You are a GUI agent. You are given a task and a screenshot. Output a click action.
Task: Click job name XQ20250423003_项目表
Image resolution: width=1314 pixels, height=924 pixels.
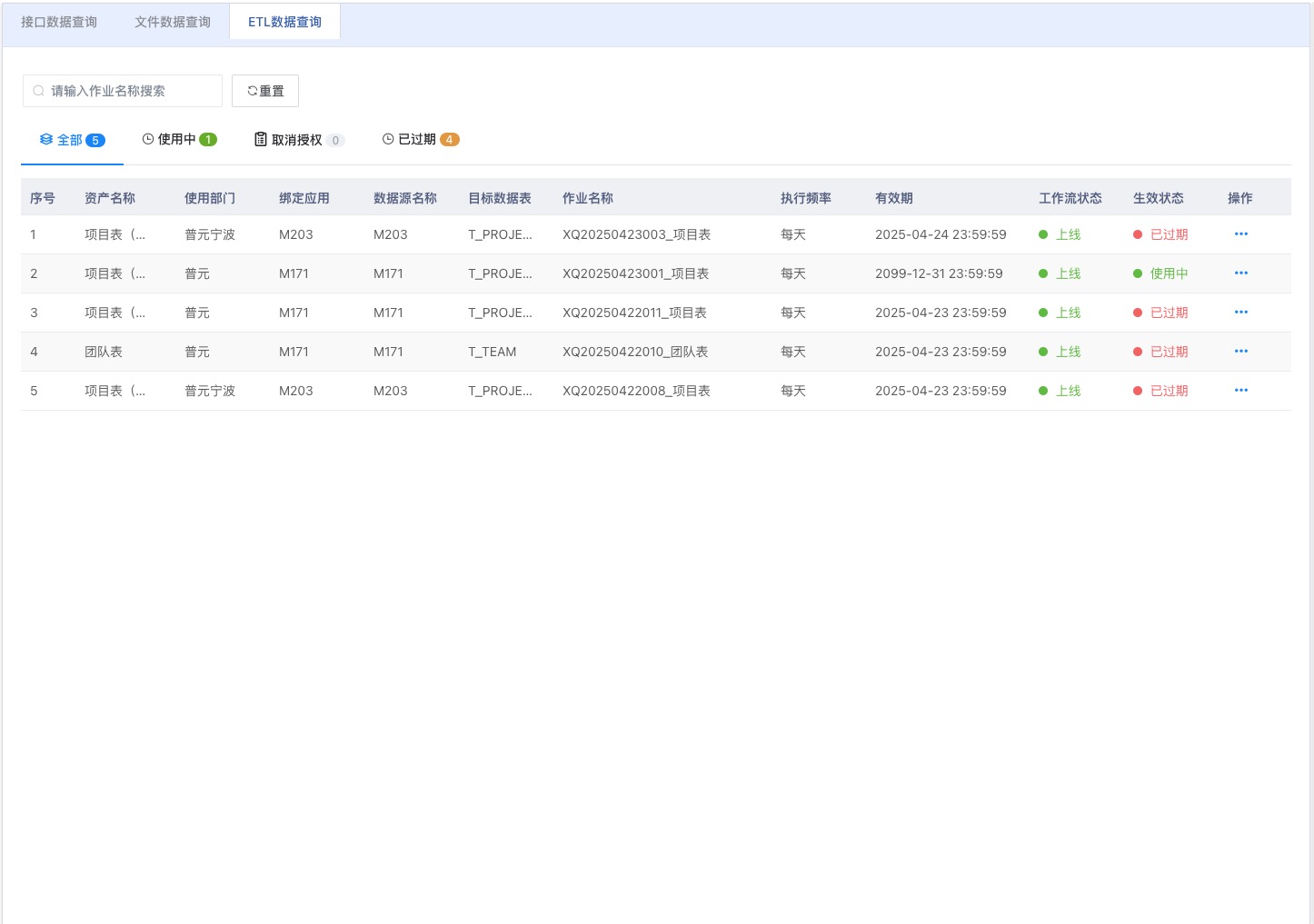[x=636, y=234]
